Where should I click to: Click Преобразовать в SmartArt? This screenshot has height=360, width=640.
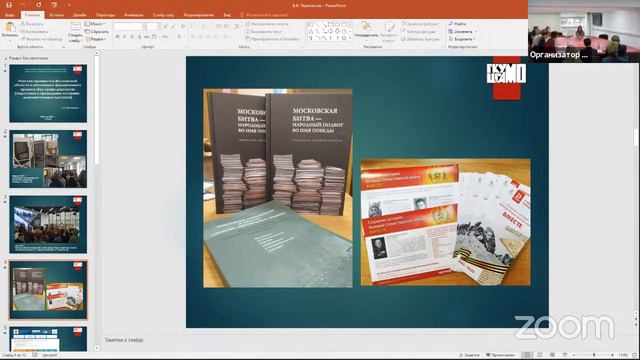pos(273,39)
